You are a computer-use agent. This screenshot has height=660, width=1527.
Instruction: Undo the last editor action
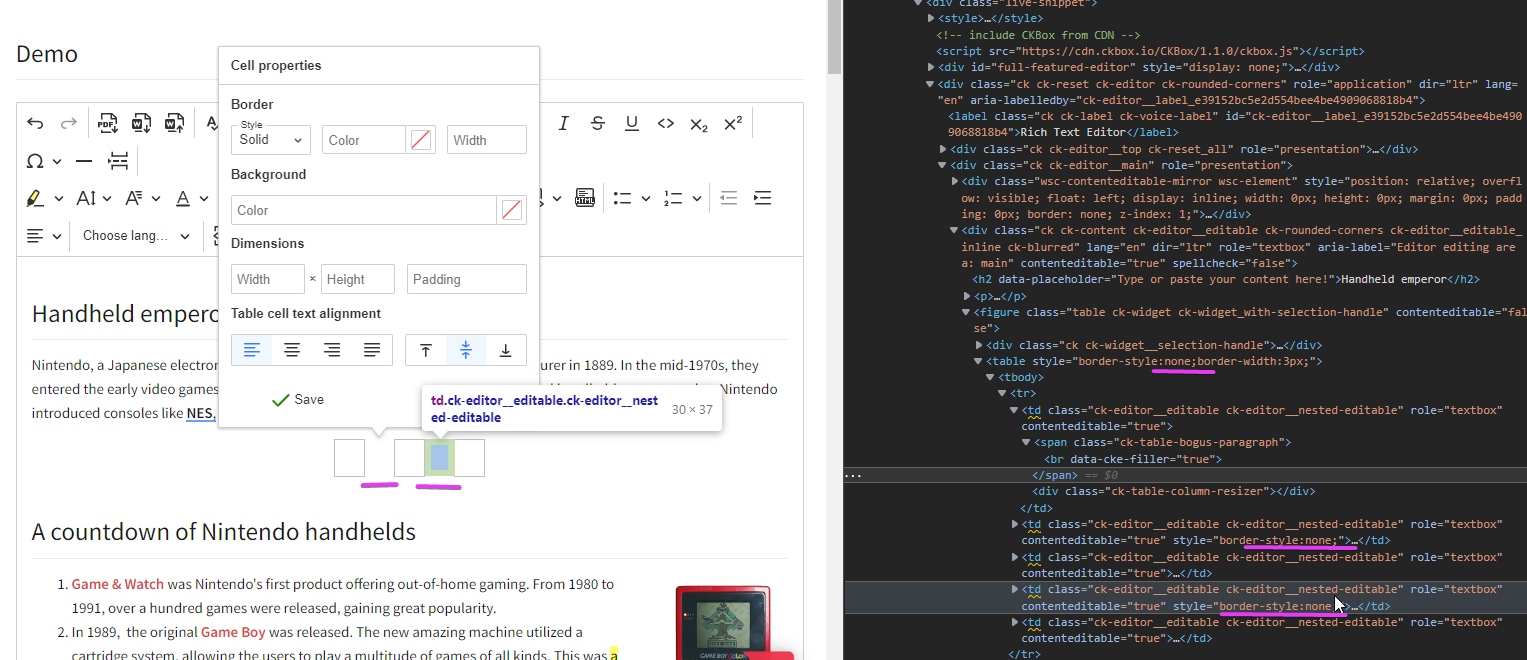[35, 124]
